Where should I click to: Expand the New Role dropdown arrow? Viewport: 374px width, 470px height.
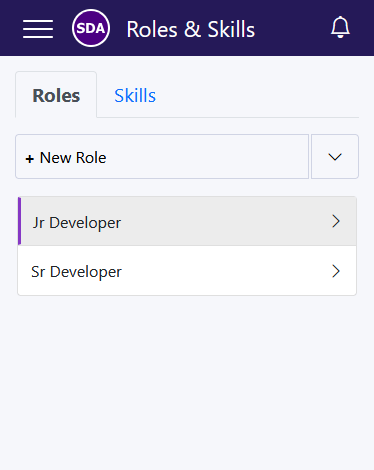(335, 157)
